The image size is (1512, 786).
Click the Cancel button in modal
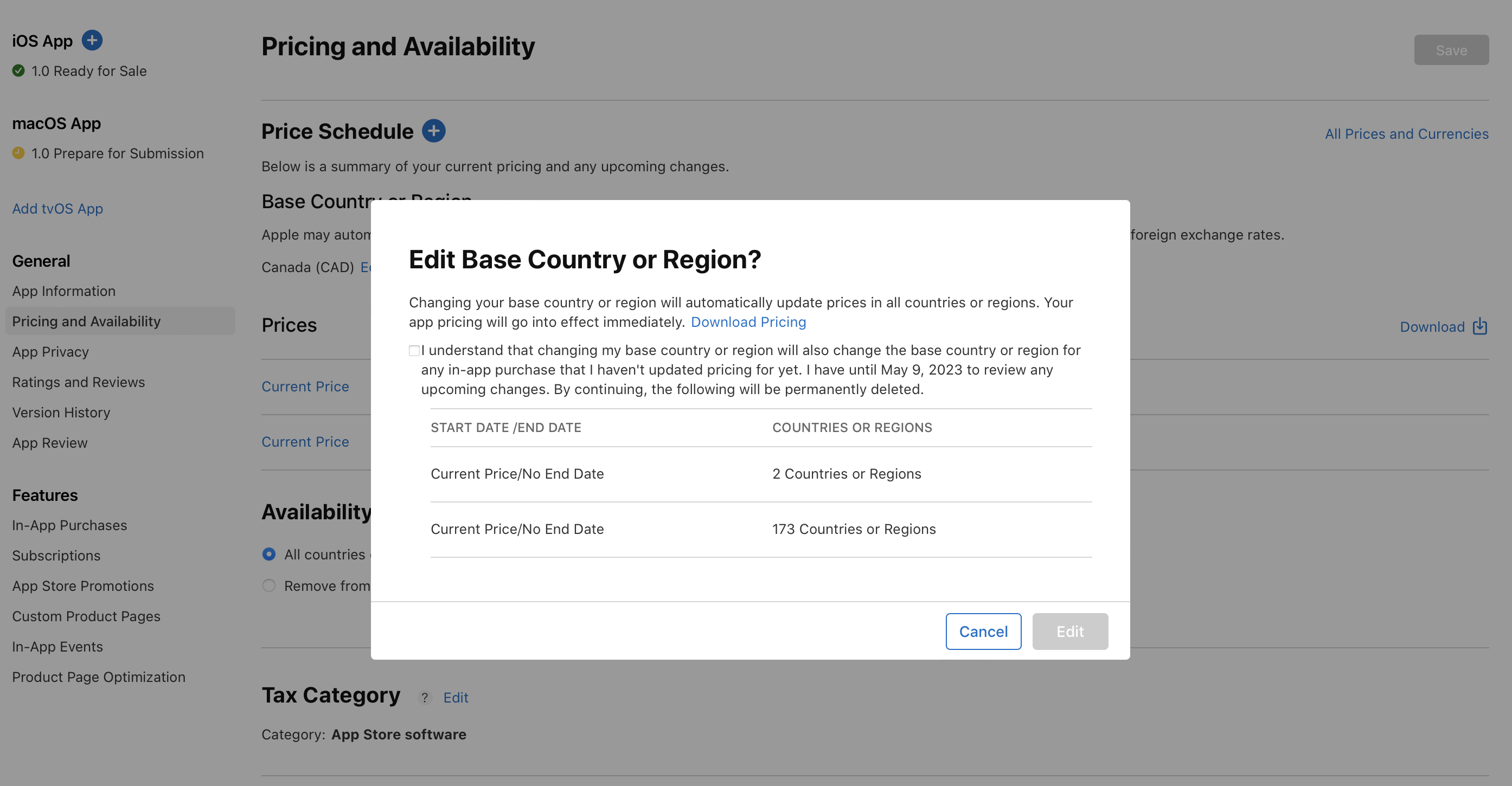click(x=983, y=631)
